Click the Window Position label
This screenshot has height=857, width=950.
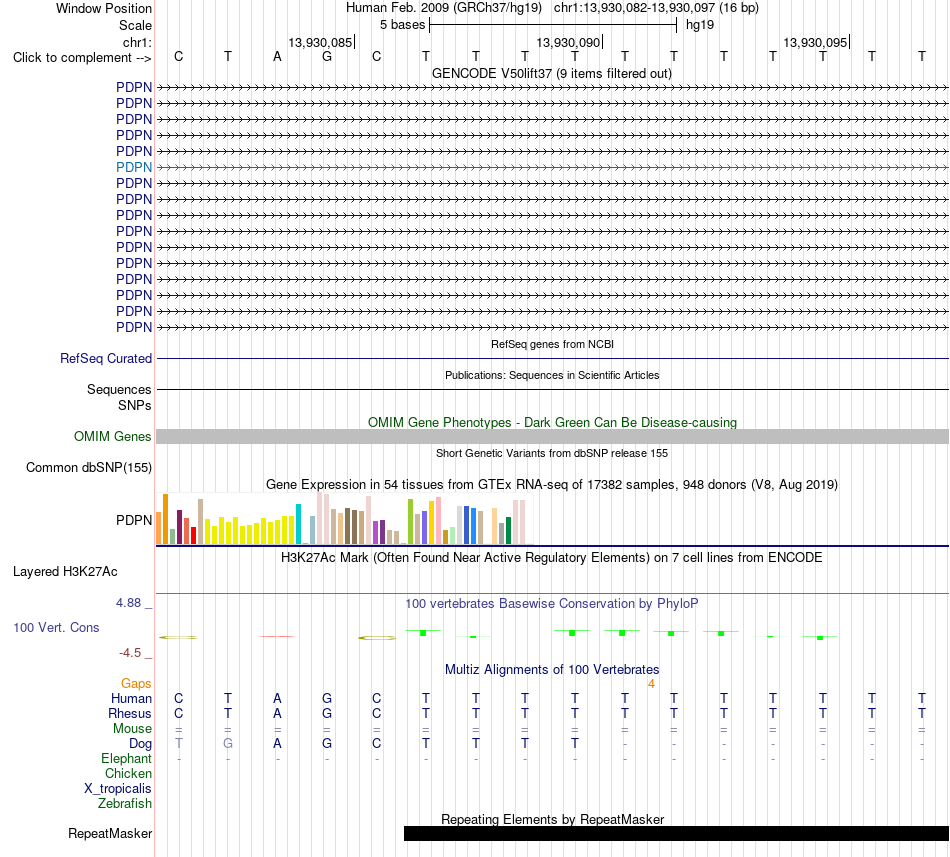point(104,8)
